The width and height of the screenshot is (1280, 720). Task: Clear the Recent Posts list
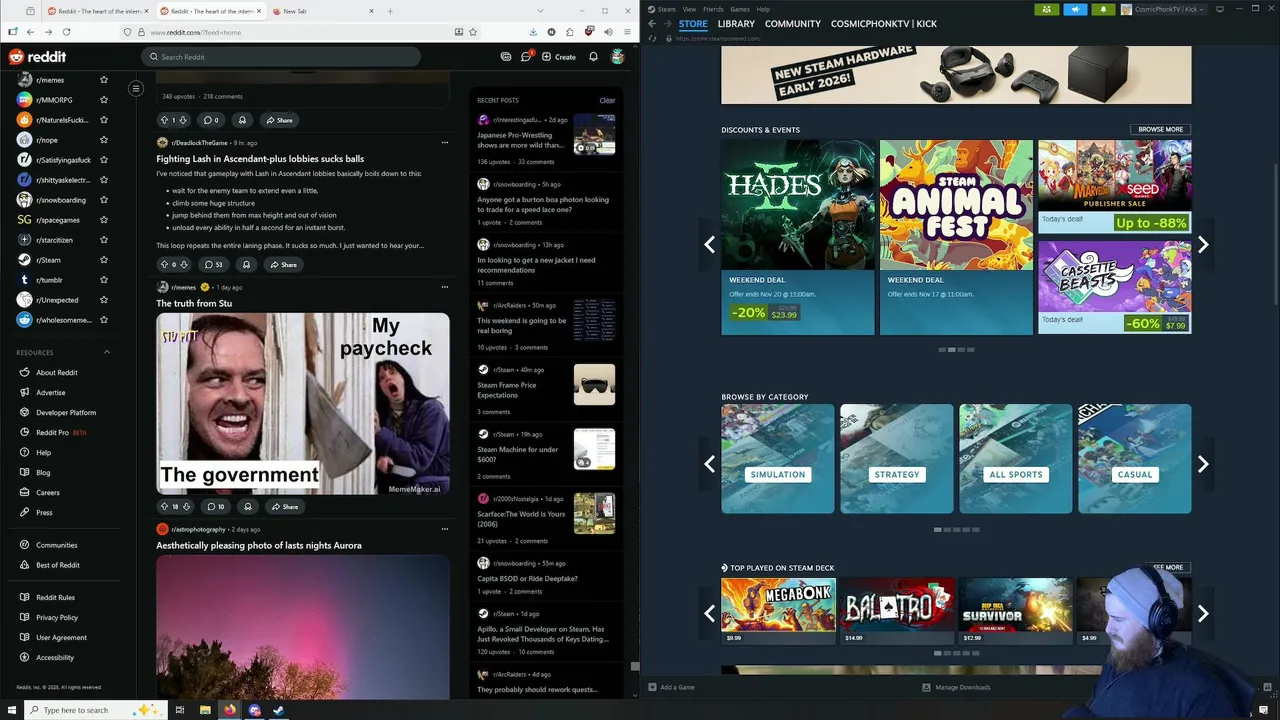click(607, 100)
